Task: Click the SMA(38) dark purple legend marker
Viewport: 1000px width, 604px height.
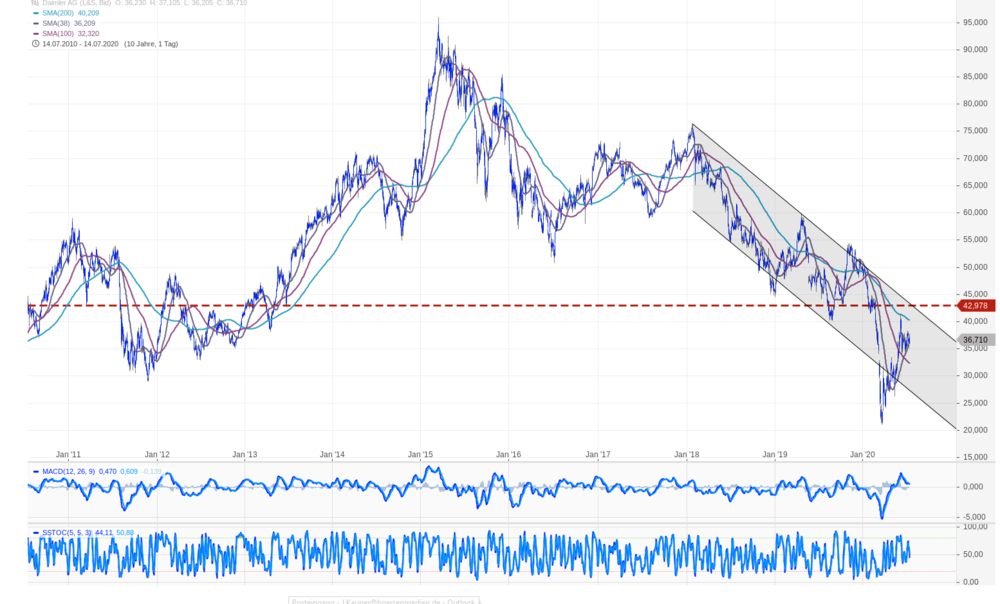Action: point(36,23)
